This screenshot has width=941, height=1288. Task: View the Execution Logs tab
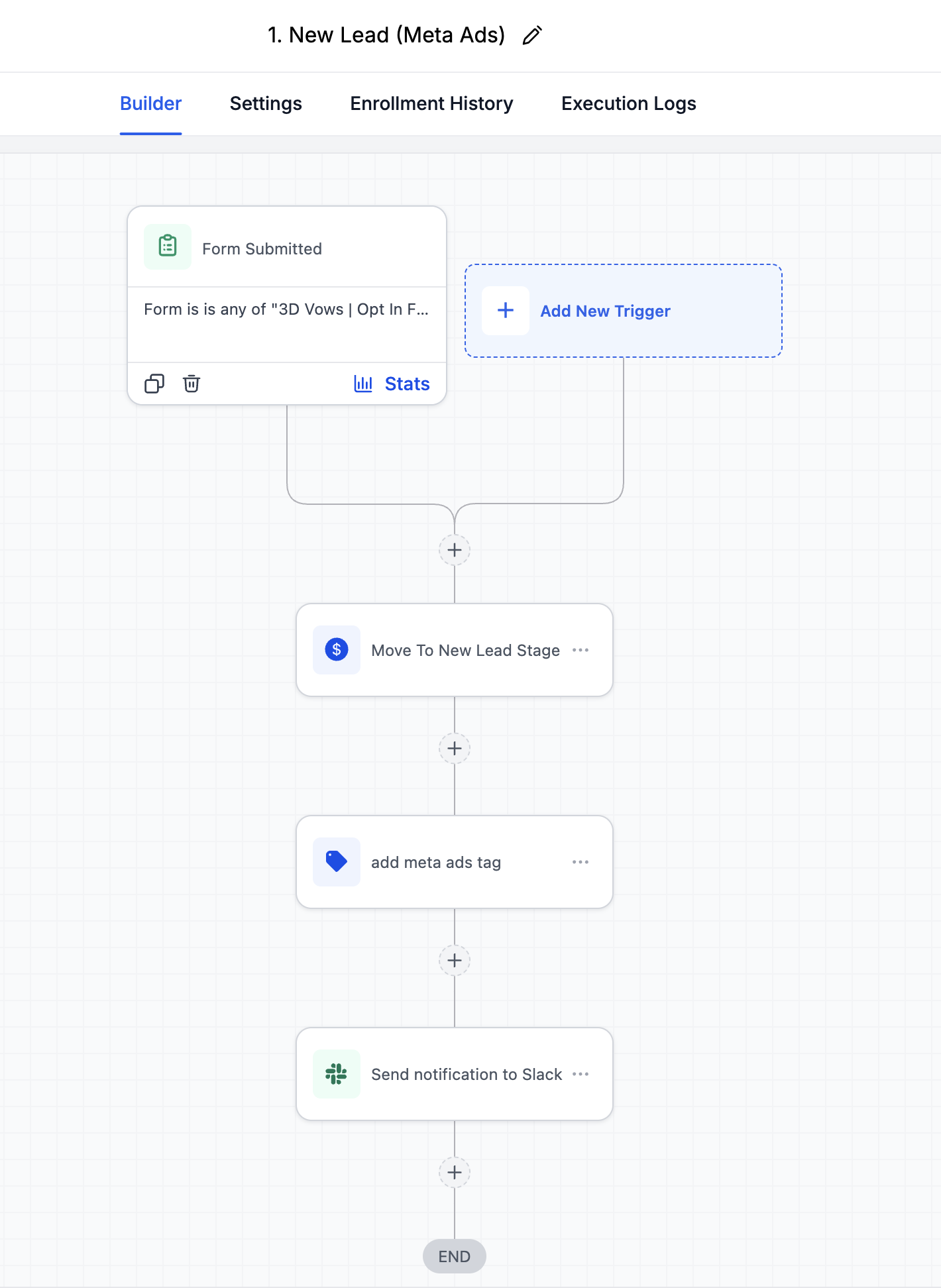click(629, 103)
